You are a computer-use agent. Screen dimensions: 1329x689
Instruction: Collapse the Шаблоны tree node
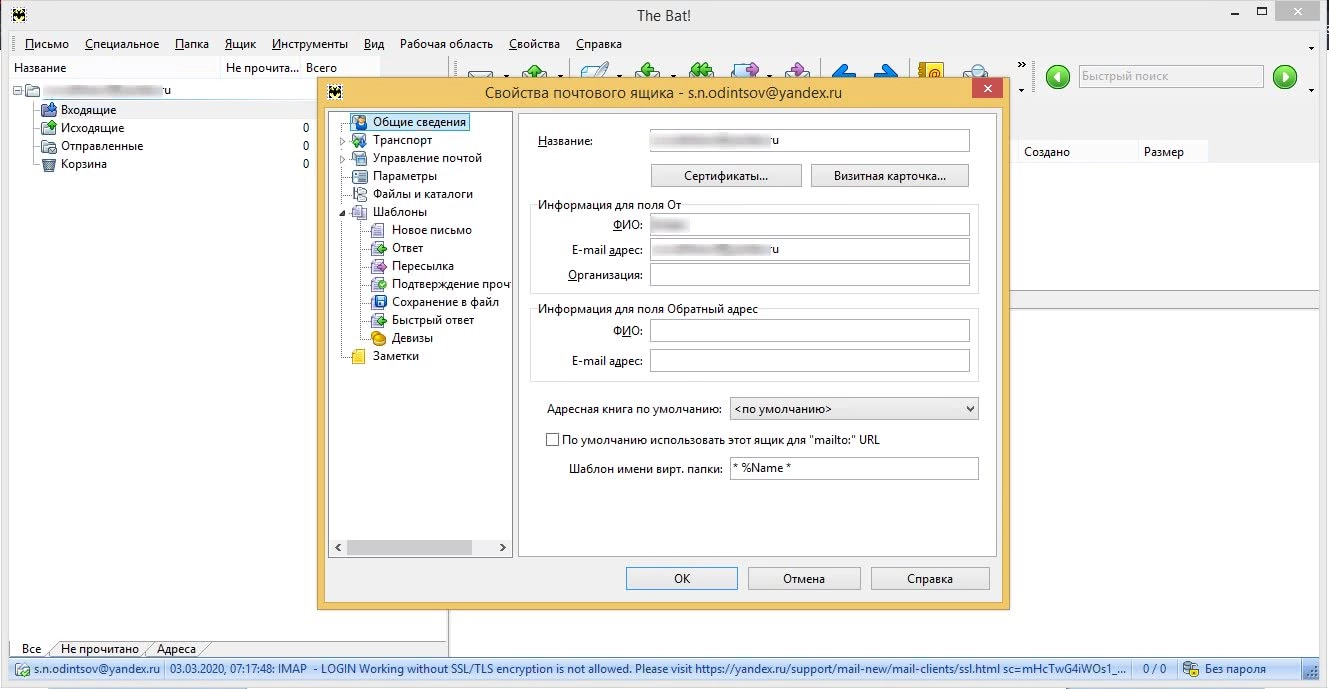342,213
